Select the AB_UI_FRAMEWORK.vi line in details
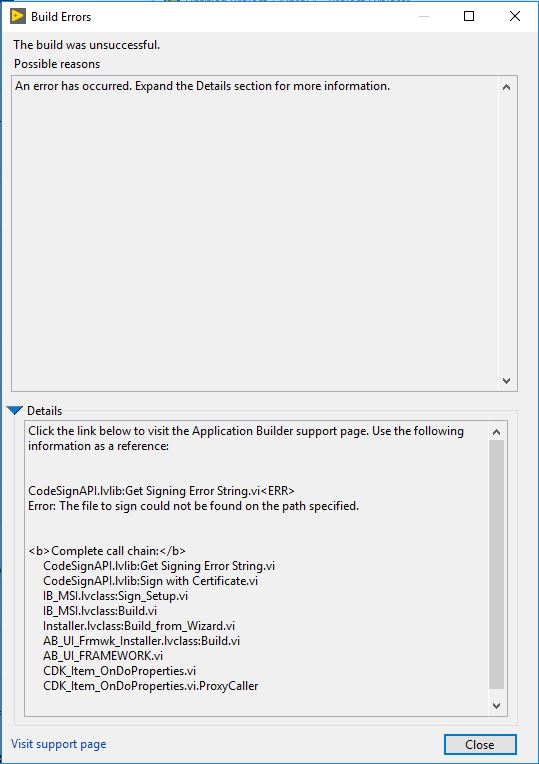 tap(103, 656)
